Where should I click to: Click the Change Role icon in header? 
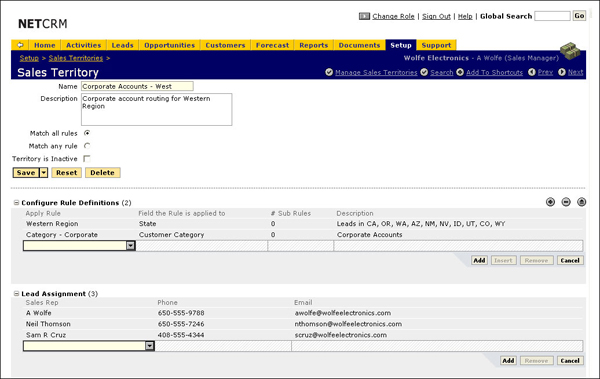[x=364, y=16]
